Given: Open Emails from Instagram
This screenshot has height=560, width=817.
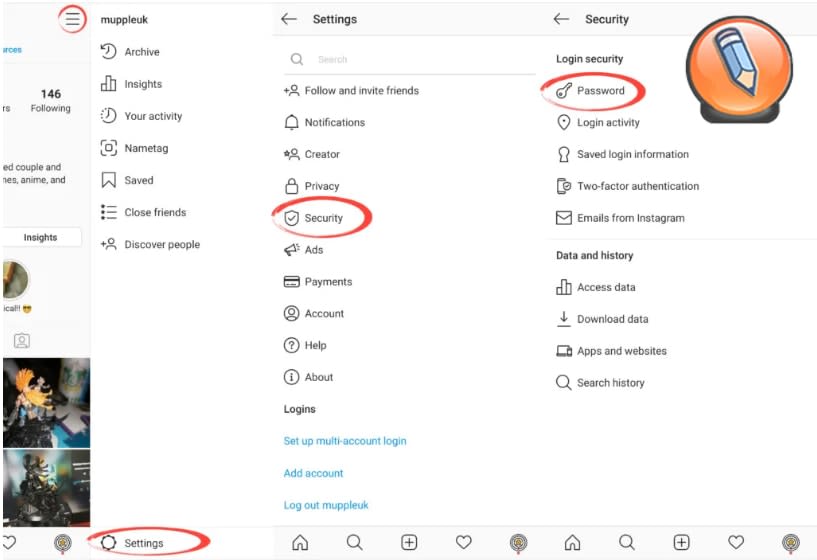Looking at the screenshot, I should [x=620, y=218].
